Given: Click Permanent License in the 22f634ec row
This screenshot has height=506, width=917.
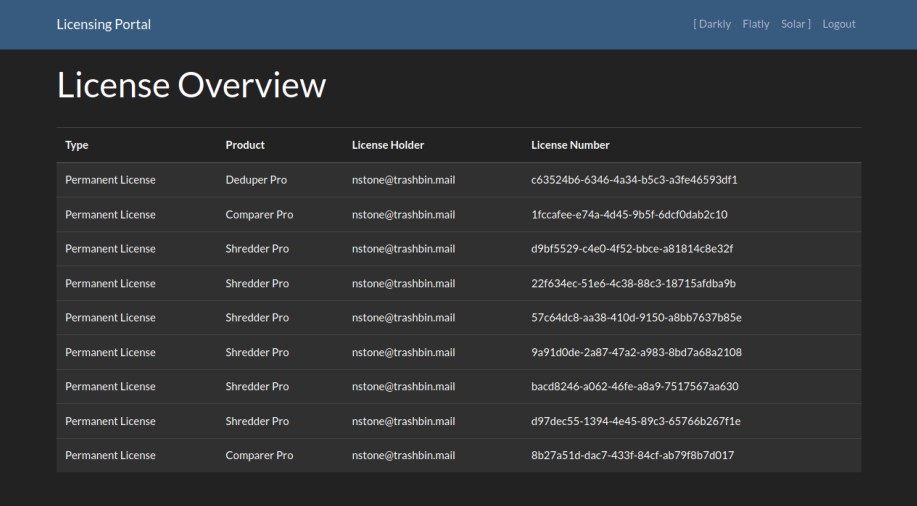Looking at the screenshot, I should coord(110,283).
